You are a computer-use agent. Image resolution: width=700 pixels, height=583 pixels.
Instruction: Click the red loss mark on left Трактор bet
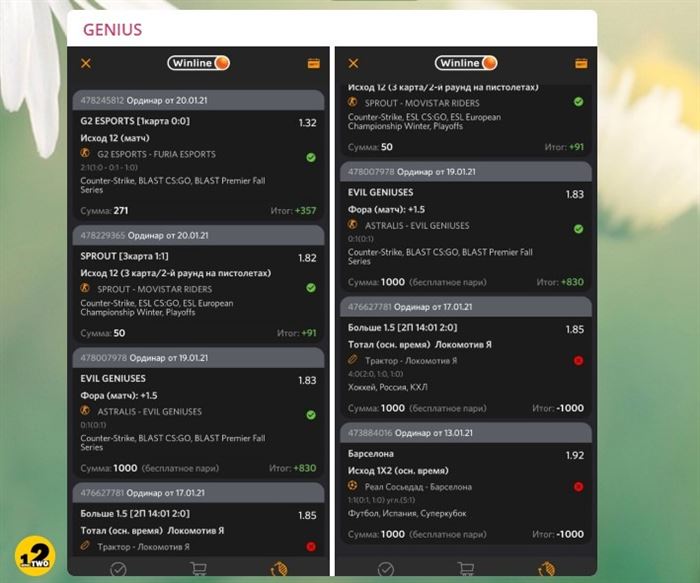coord(311,546)
